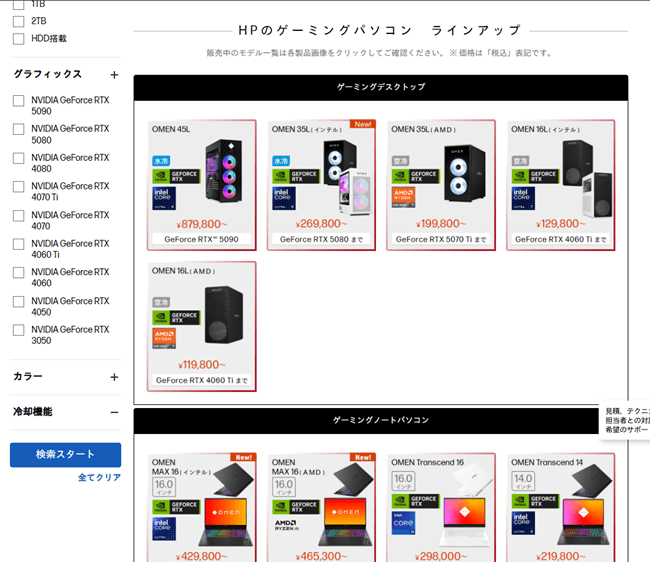This screenshot has width=650, height=562.
Task: Click Intel Core badge on OMEN 45L
Action: click(164, 198)
